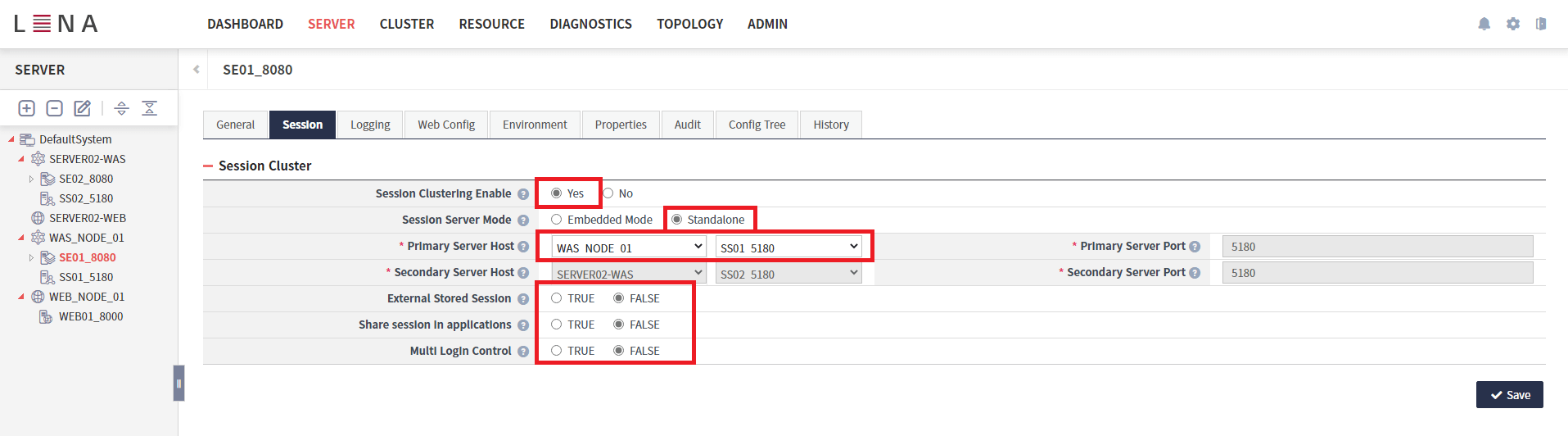Open the SS01_5180 primary server dropdown
The image size is (1568, 436).
coord(789,247)
